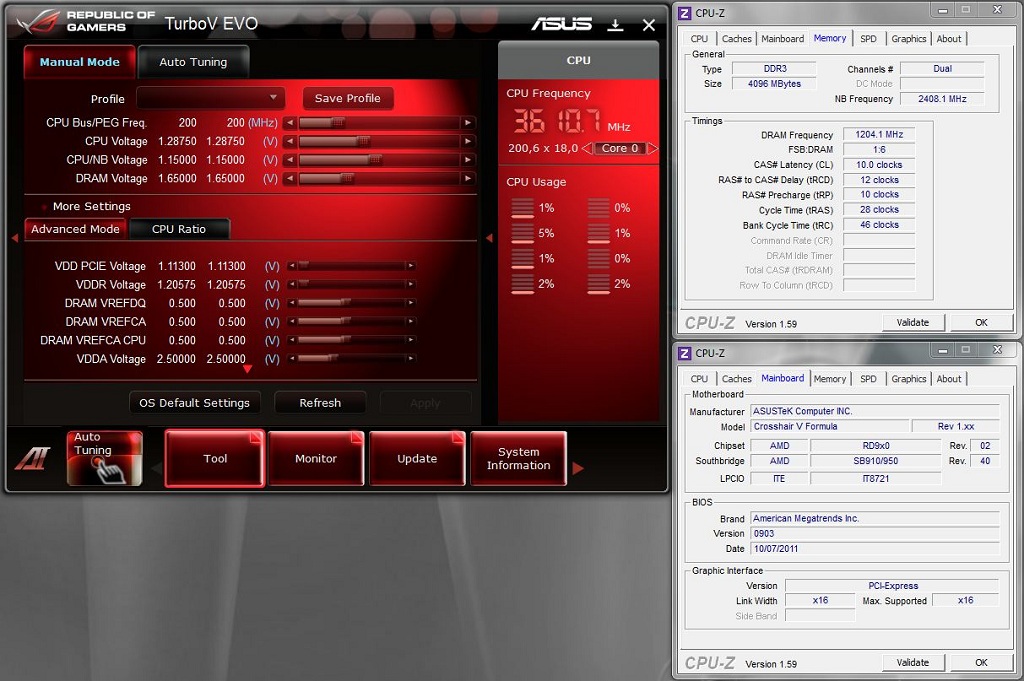
Task: Decrease CPU/NB Voltage with left arrow
Action: click(289, 159)
